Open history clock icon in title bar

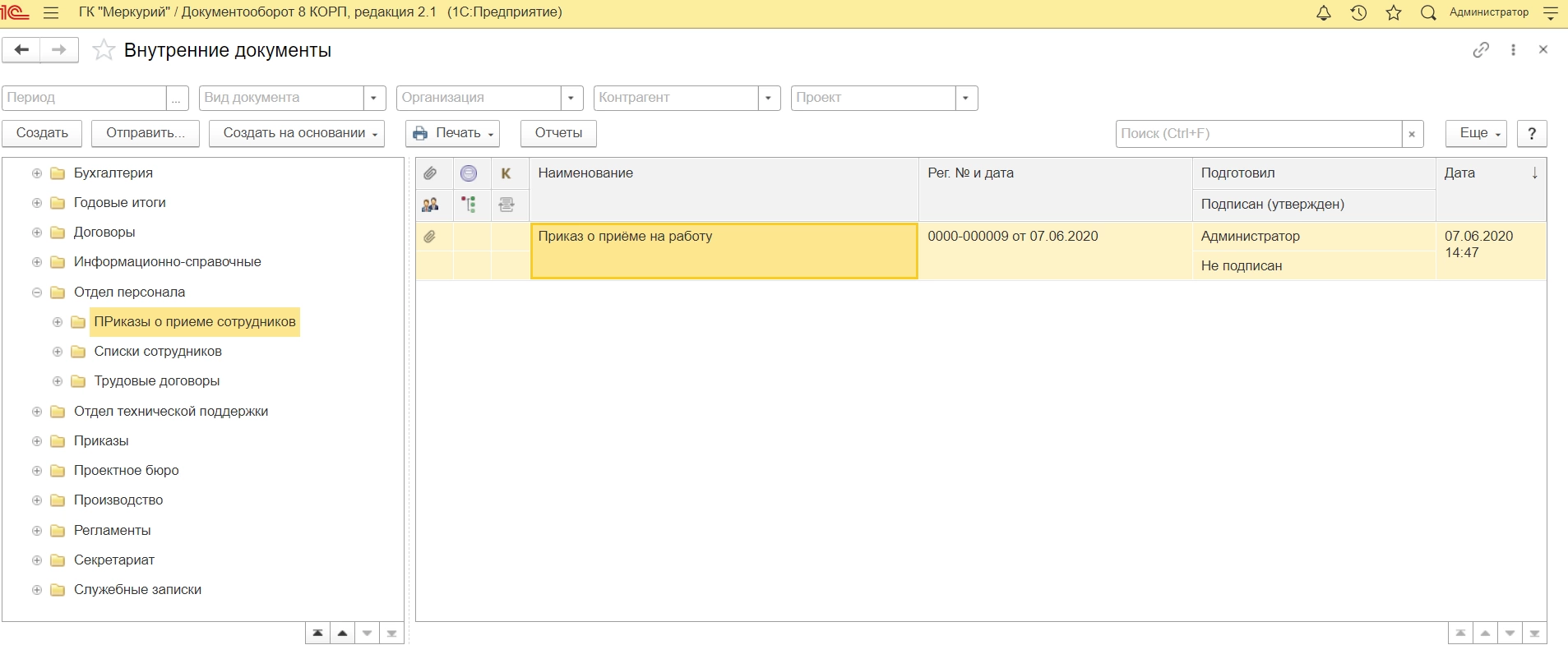(x=1358, y=13)
